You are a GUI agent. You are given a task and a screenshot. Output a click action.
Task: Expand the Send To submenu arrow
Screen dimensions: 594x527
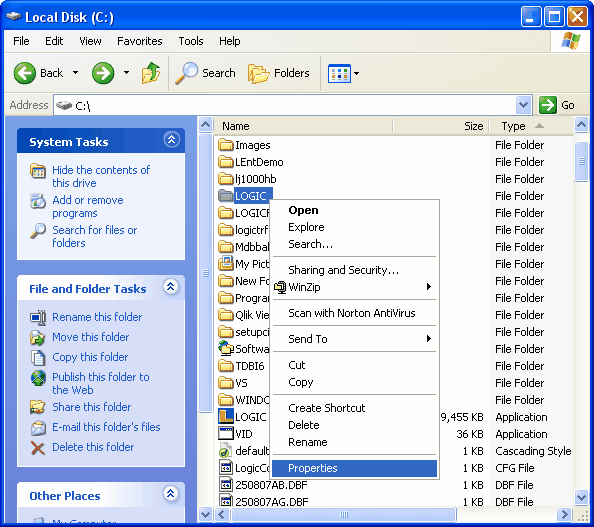428,339
